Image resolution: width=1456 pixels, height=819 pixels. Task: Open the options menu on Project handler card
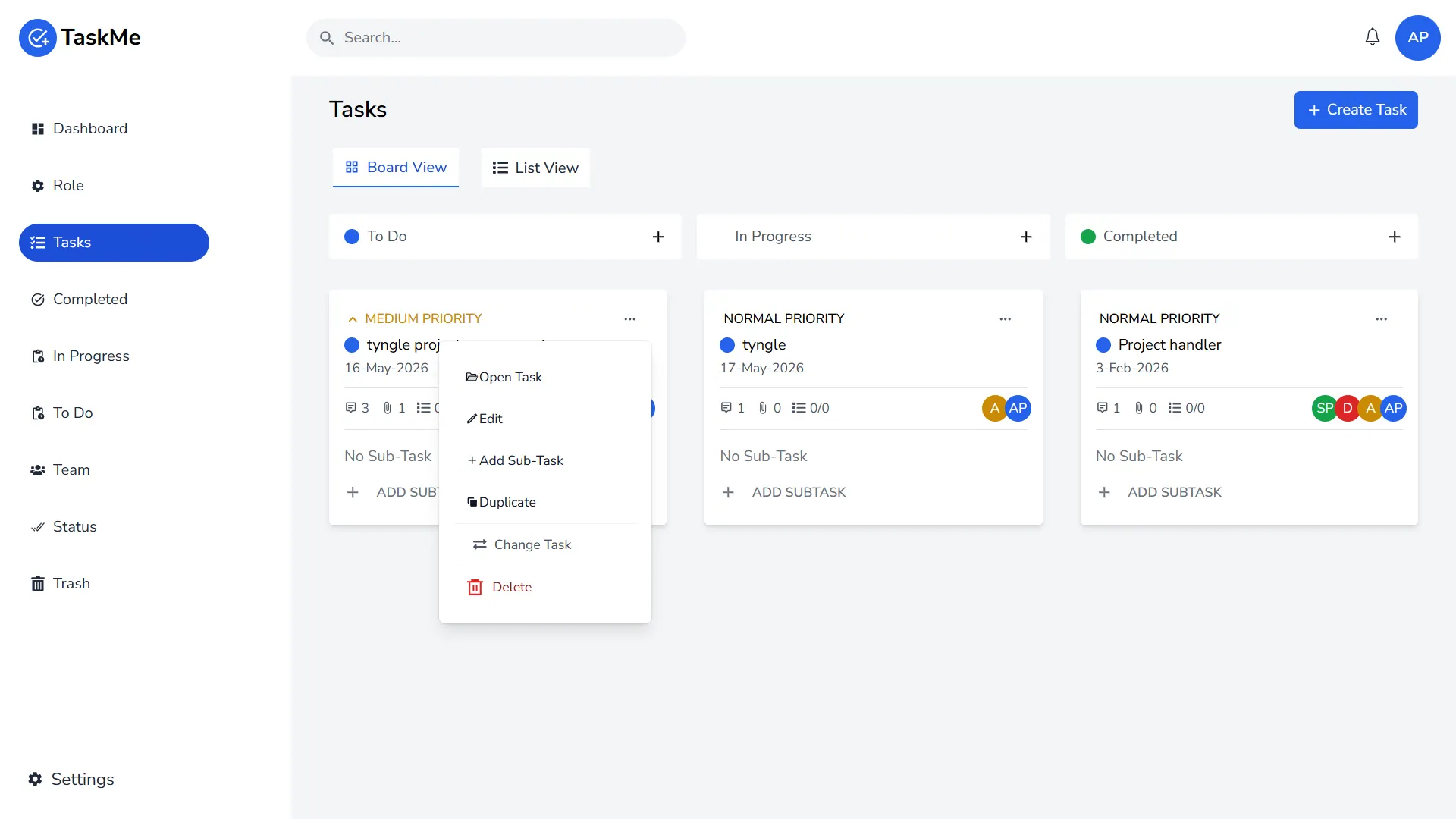point(1382,319)
